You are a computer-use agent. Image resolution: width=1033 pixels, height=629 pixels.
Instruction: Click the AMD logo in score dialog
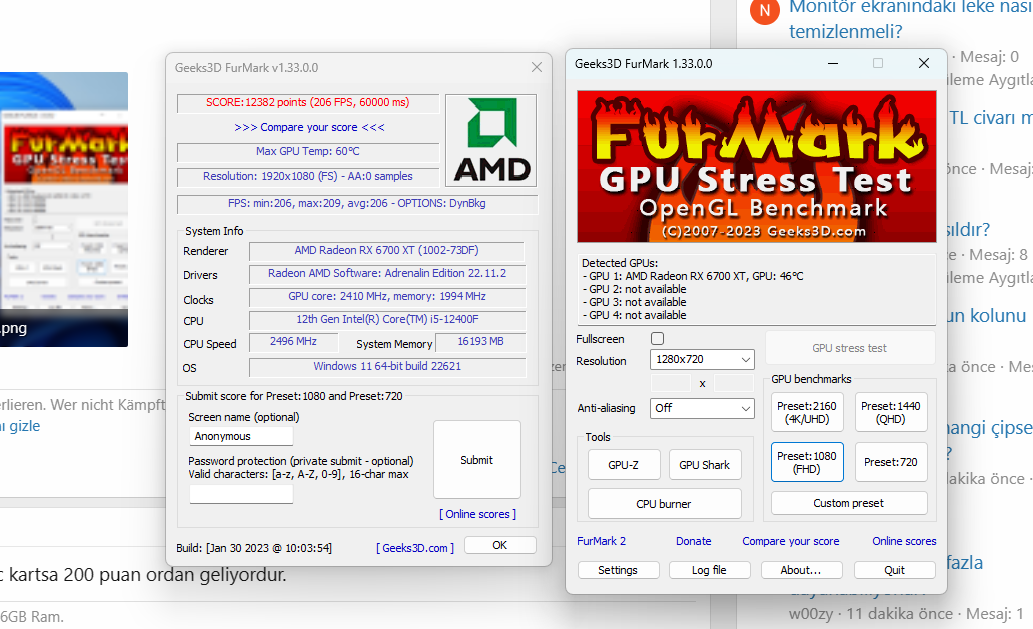pos(491,140)
